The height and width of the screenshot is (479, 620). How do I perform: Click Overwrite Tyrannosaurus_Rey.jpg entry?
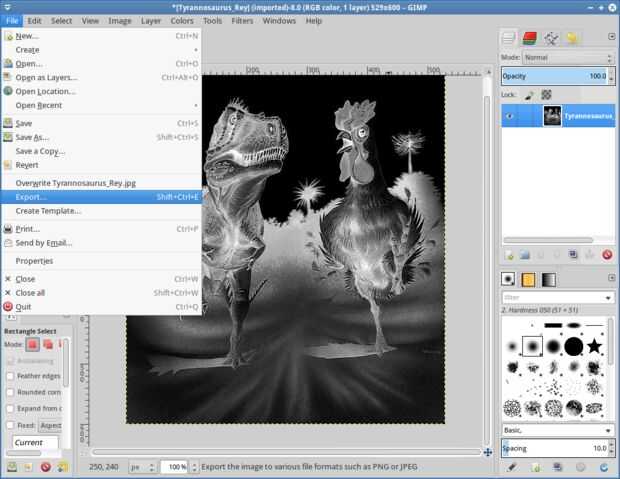101,183
